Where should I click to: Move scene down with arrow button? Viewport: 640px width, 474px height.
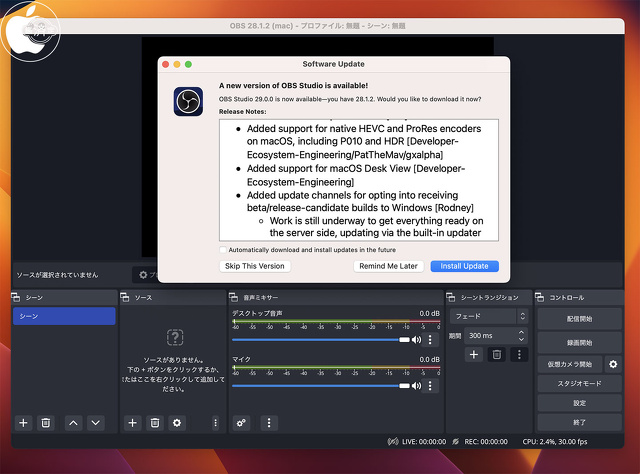(x=96, y=423)
